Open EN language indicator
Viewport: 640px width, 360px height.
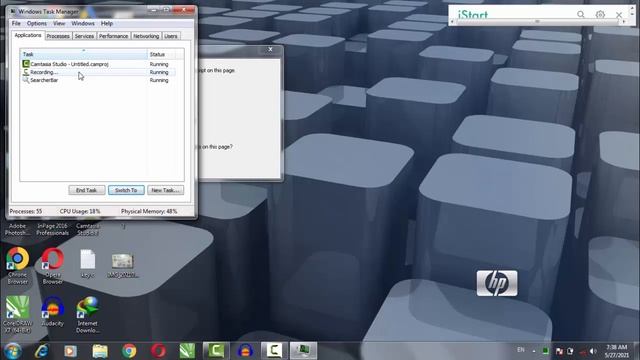521,350
